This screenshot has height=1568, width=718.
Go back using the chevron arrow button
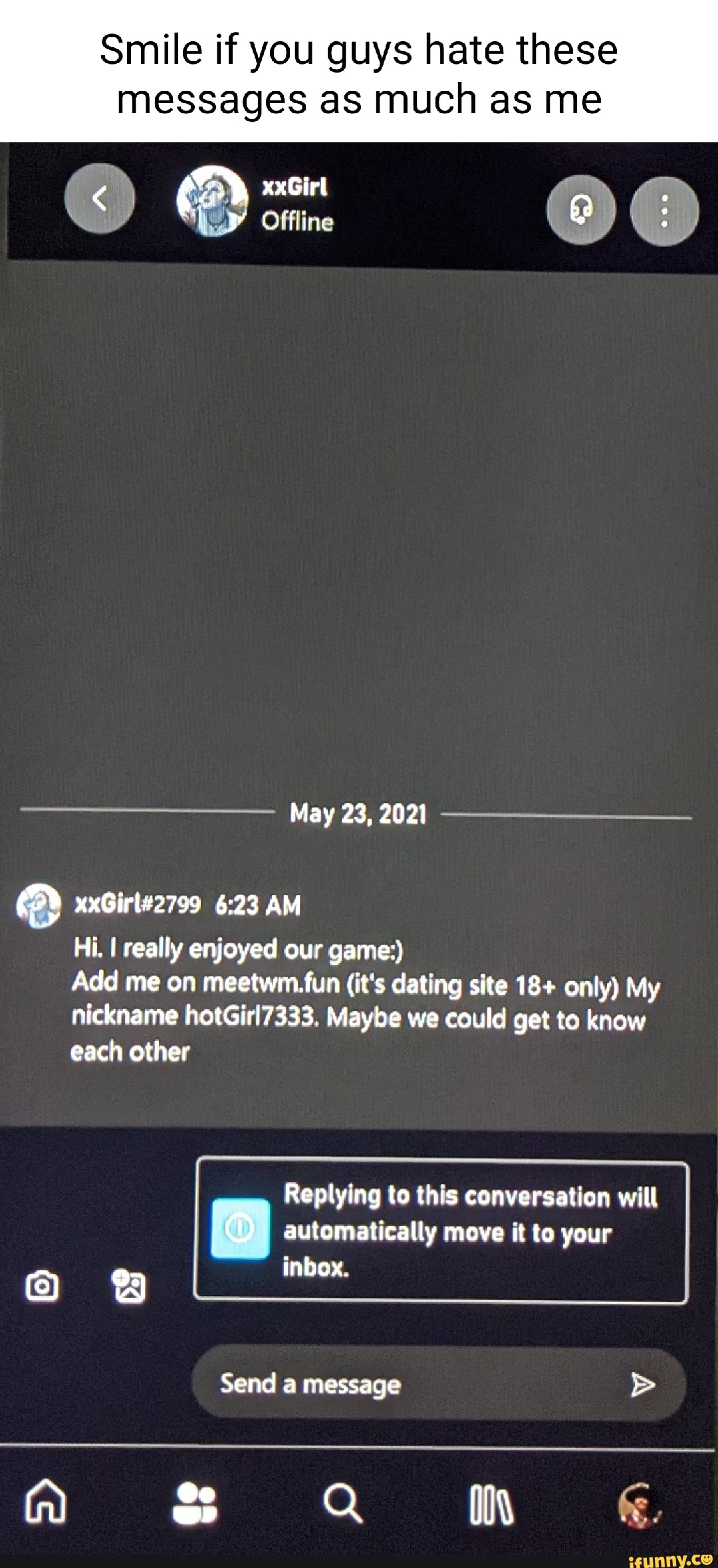100,198
